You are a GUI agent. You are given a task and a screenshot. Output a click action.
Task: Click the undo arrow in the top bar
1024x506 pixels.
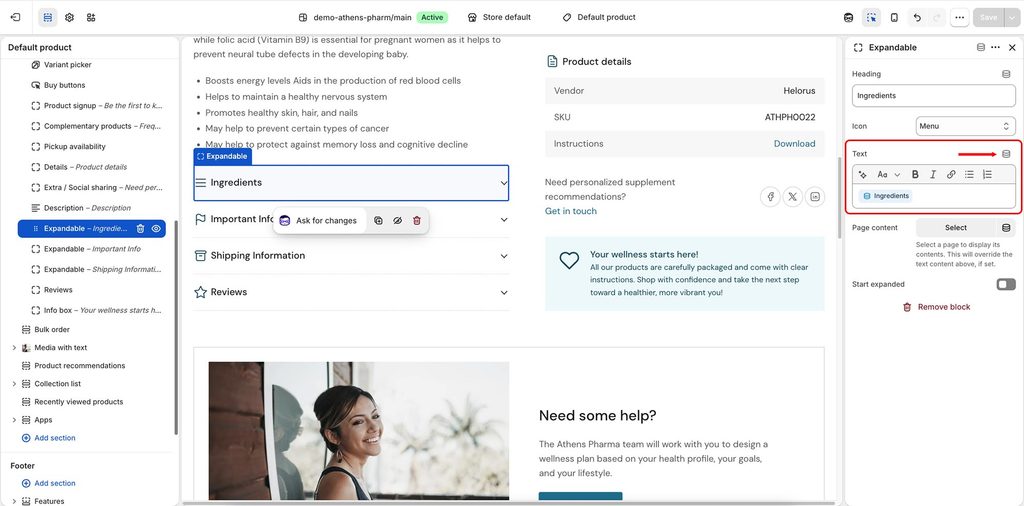[x=917, y=18]
